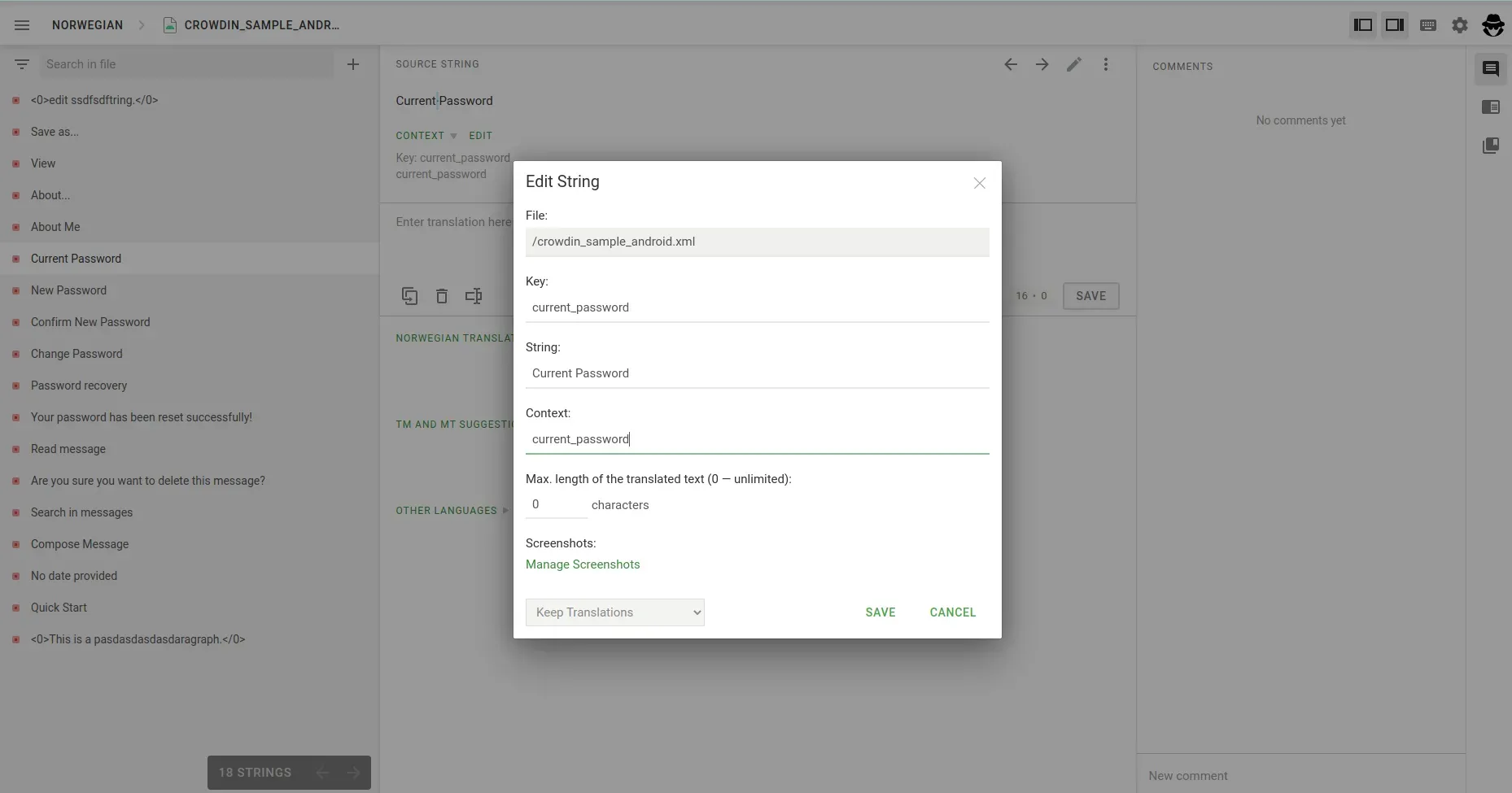The height and width of the screenshot is (793, 1512).
Task: Open the editor settings gear
Action: pos(1460,25)
